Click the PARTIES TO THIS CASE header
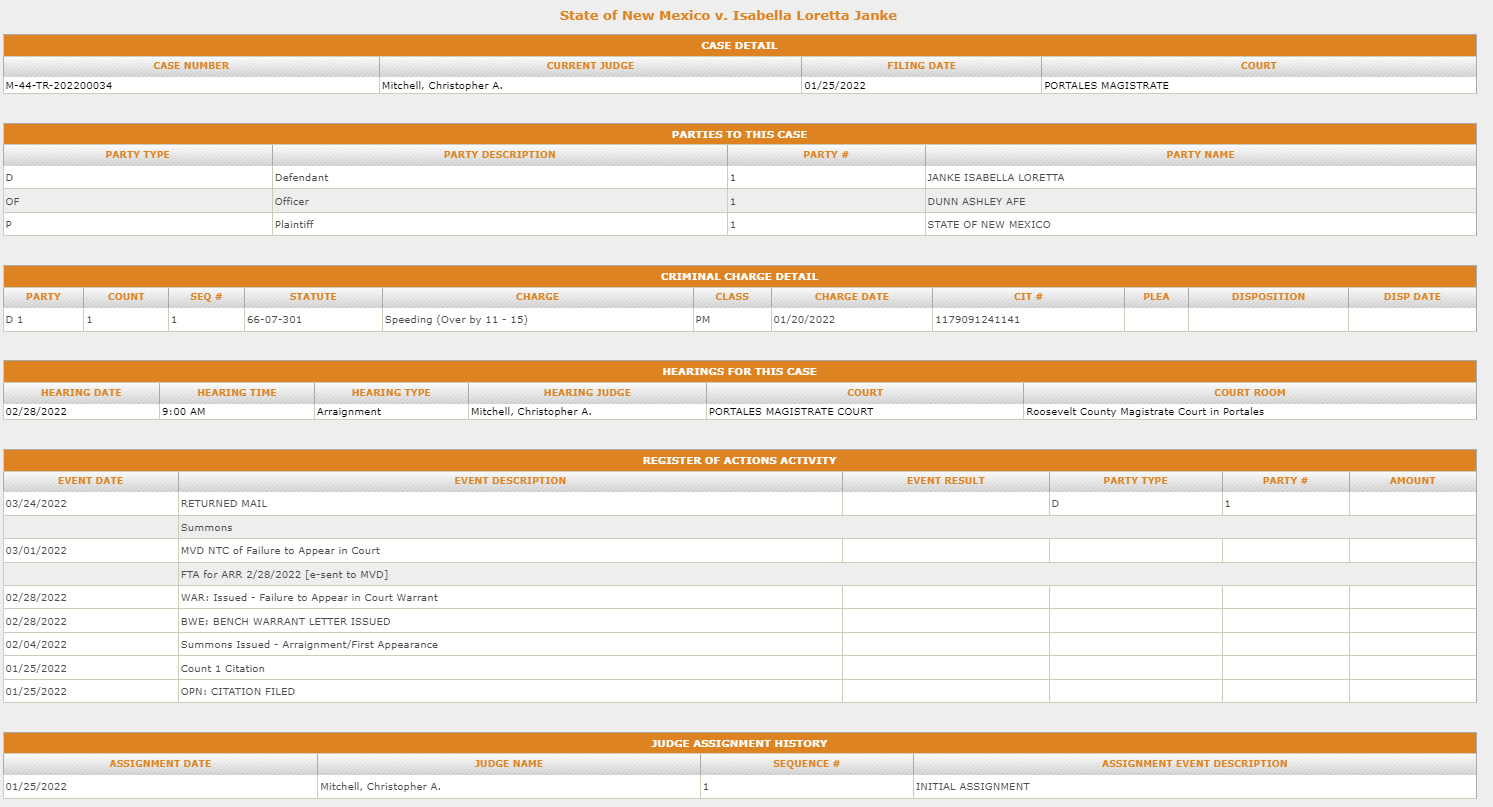 coord(739,135)
